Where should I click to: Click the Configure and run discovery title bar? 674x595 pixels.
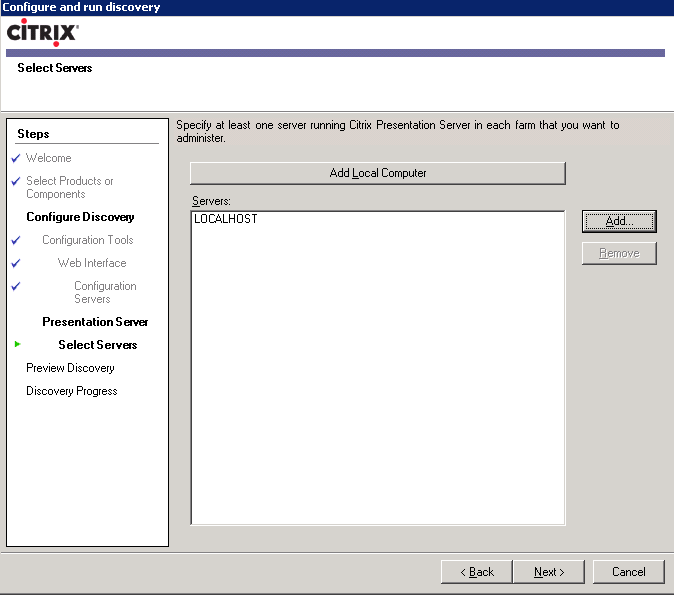tap(337, 7)
